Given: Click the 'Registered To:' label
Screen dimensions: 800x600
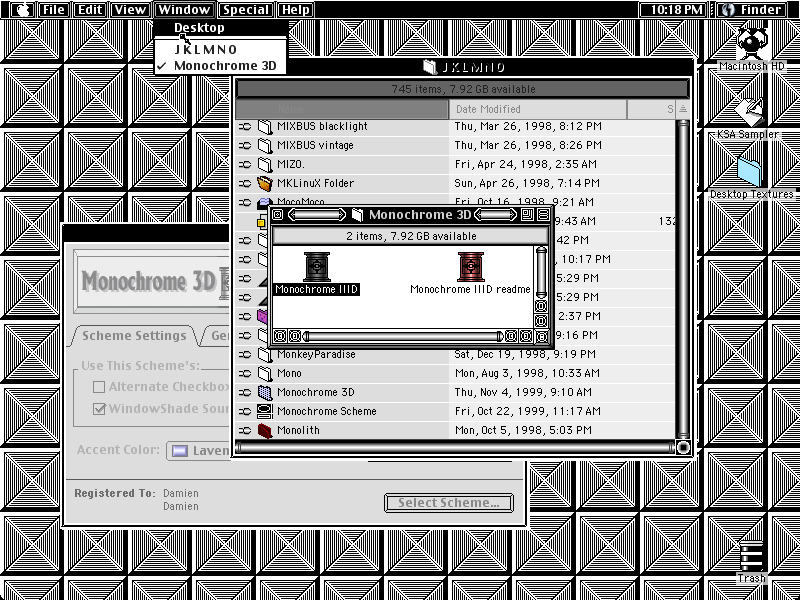Looking at the screenshot, I should pos(114,493).
